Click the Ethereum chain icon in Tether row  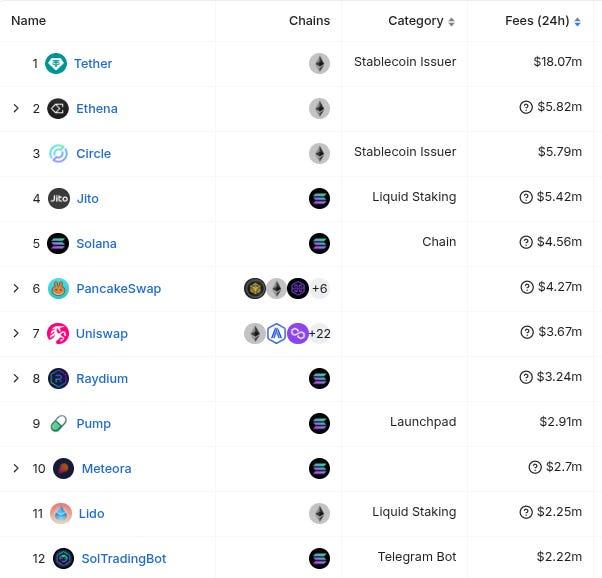point(319,63)
